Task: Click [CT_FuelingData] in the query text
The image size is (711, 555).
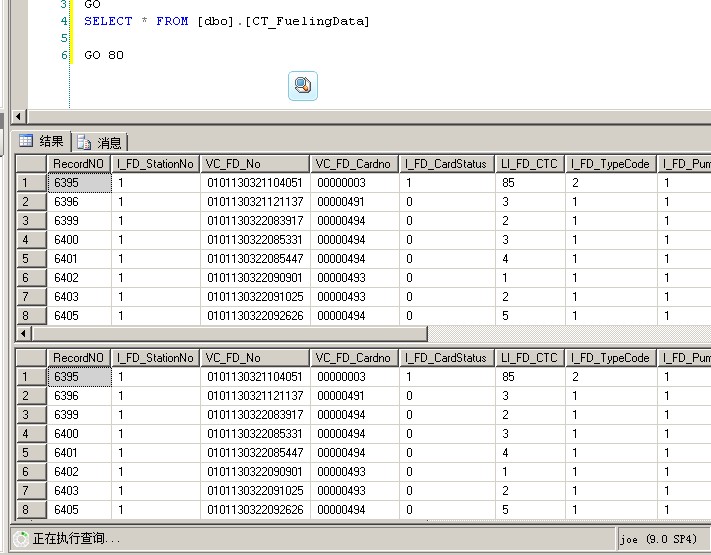Action: click(307, 21)
